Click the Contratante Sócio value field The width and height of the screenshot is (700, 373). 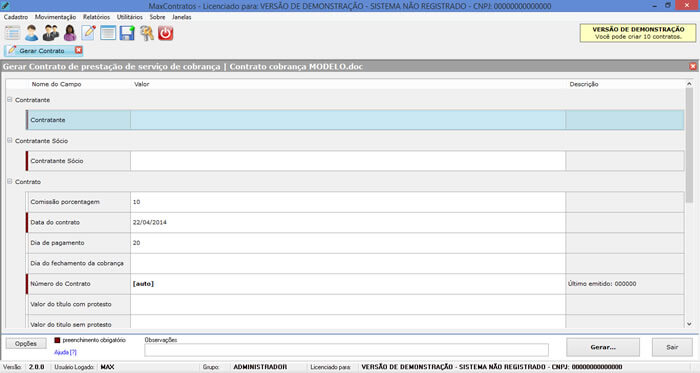coord(348,161)
